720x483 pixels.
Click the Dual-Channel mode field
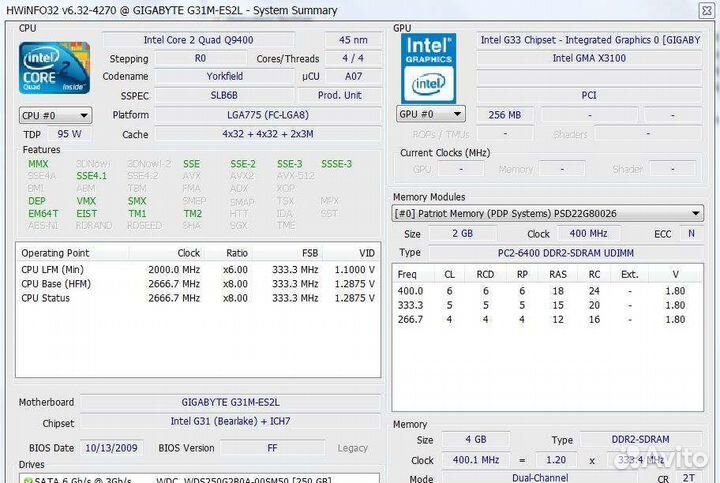click(x=540, y=477)
